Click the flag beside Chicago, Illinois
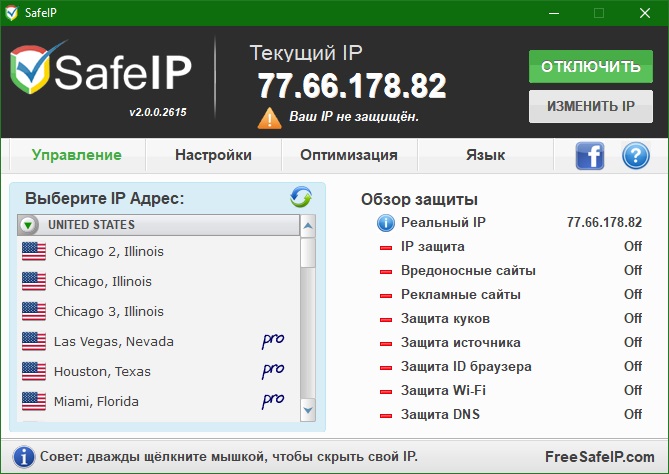Image resolution: width=669 pixels, height=474 pixels. coord(34,281)
